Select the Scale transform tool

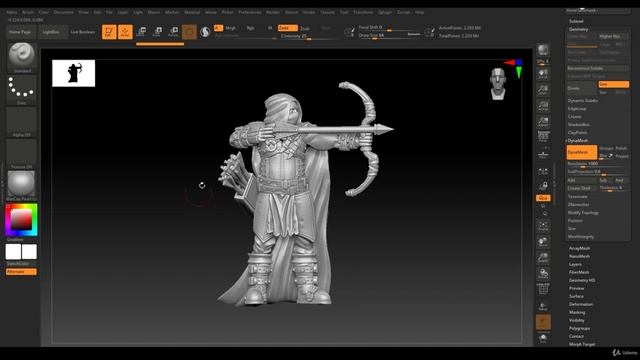tap(158, 32)
